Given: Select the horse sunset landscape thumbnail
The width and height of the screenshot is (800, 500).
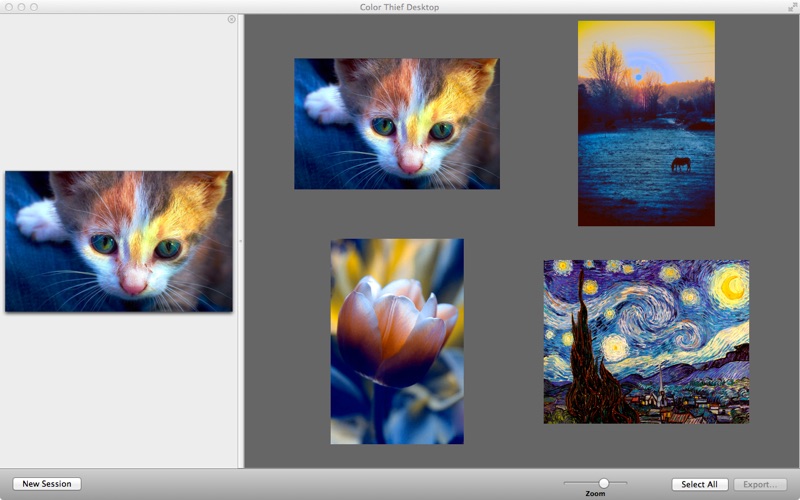Looking at the screenshot, I should point(646,123).
